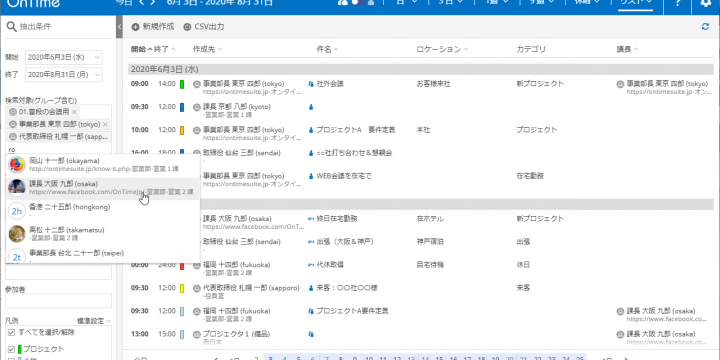720x360 pixels.
Task: Open the プロジェクトA要件定義 event by 福岡 十四郎
Action: click(x=353, y=311)
